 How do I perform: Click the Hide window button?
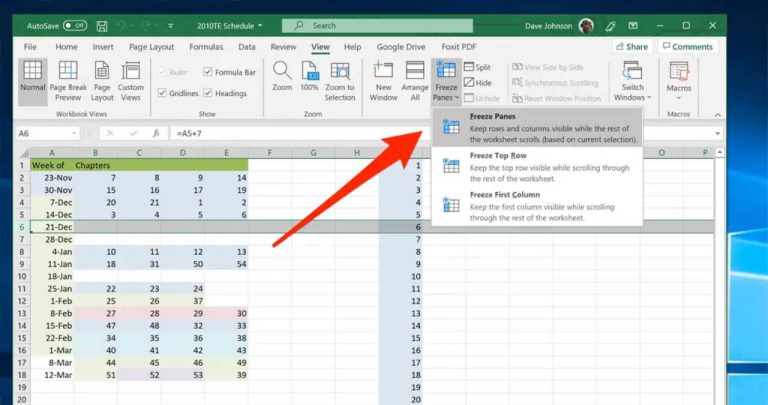pos(478,83)
